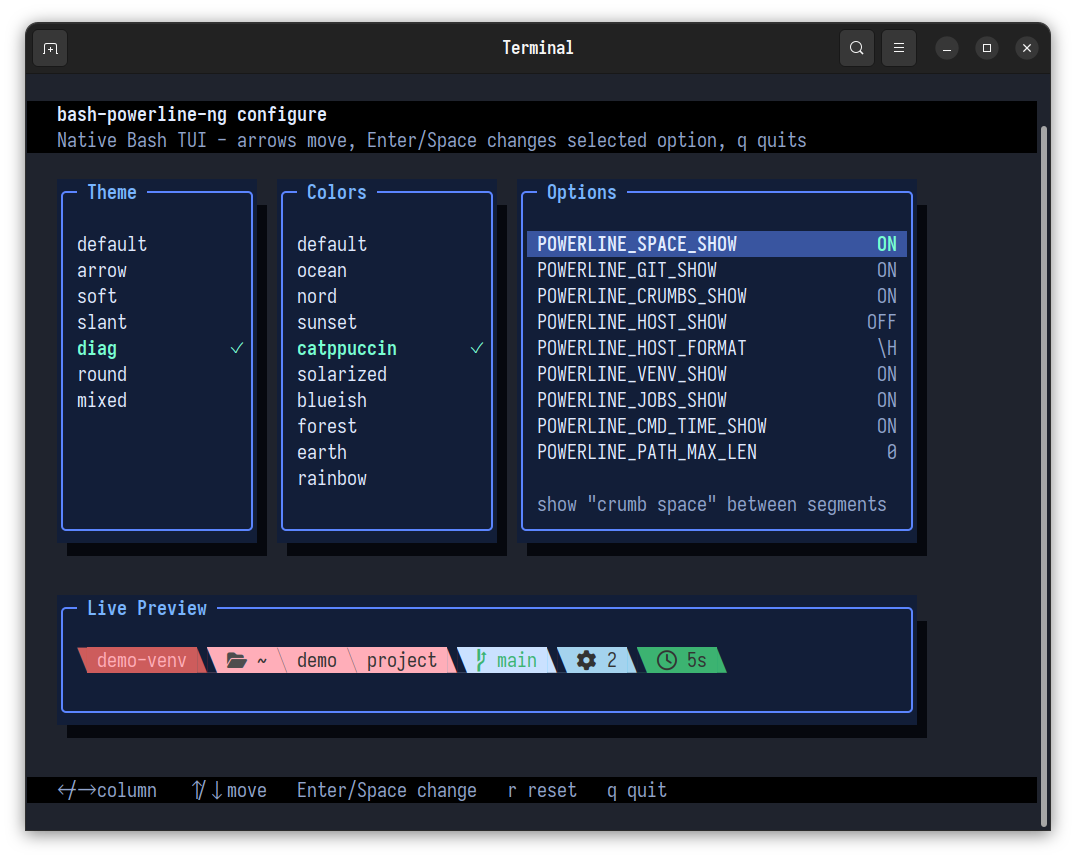Click the move navigation footer hint
Image resolution: width=1076 pixels, height=859 pixels.
pyautogui.click(x=229, y=790)
